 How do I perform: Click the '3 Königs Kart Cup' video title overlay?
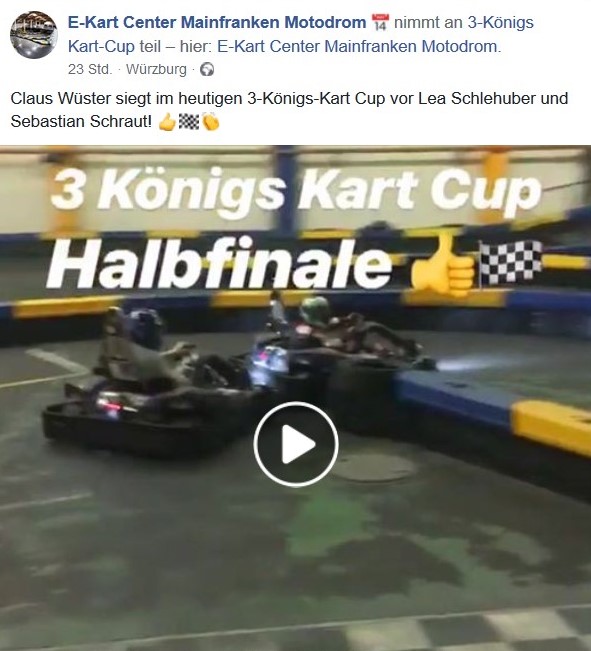[297, 193]
